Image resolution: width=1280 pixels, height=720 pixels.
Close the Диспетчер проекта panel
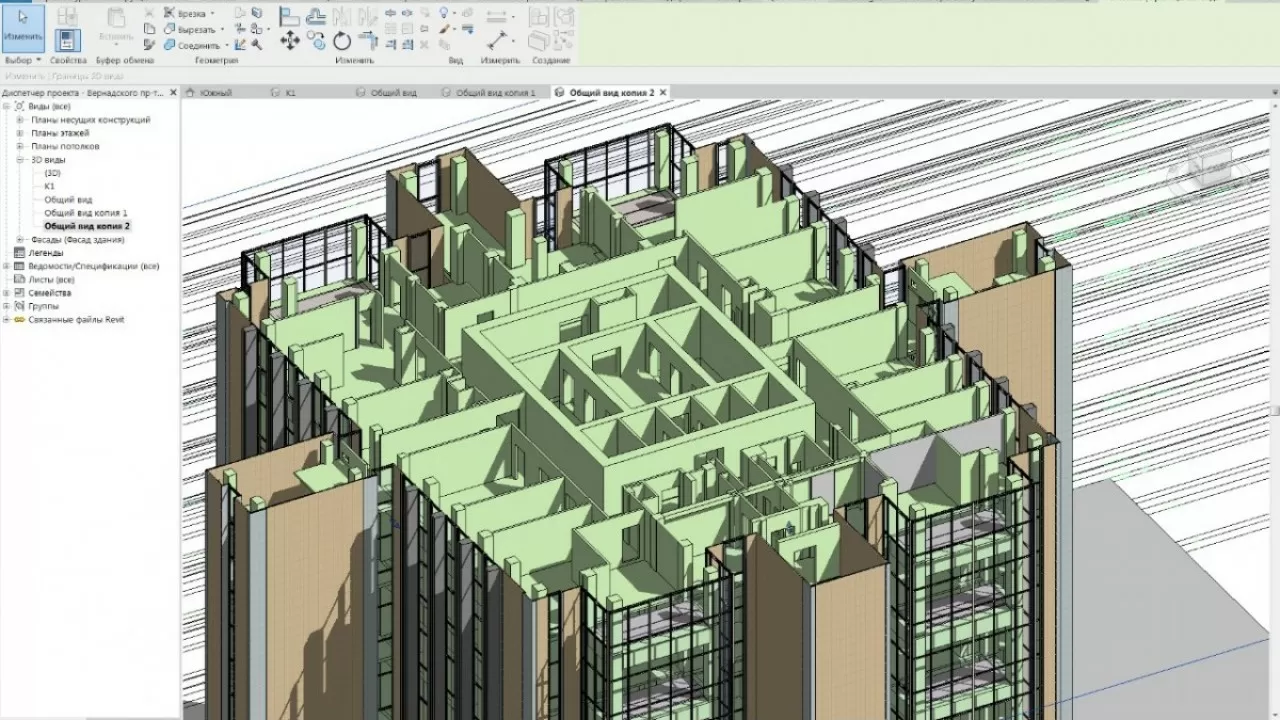(x=173, y=93)
